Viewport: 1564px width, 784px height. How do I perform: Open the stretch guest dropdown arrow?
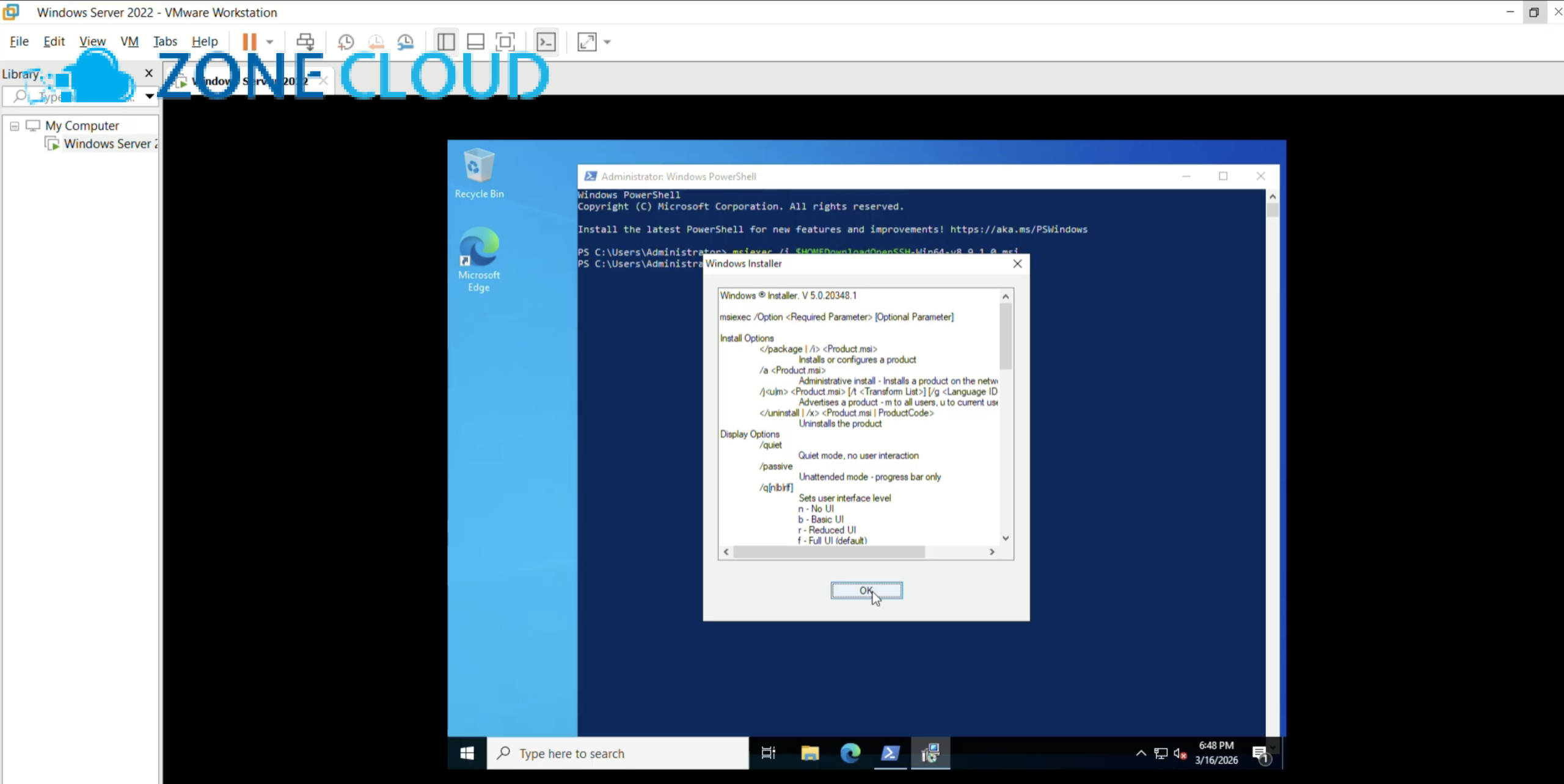(607, 42)
